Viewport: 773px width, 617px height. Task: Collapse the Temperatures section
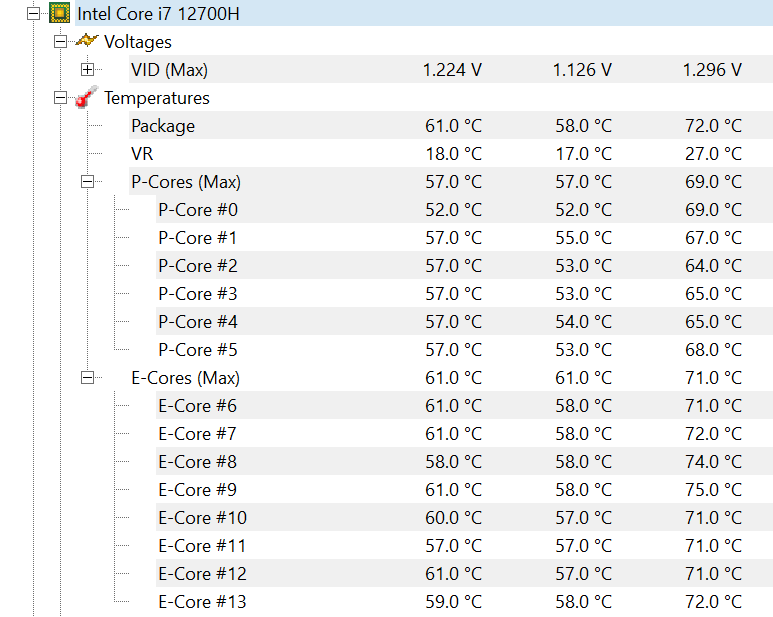coord(60,98)
